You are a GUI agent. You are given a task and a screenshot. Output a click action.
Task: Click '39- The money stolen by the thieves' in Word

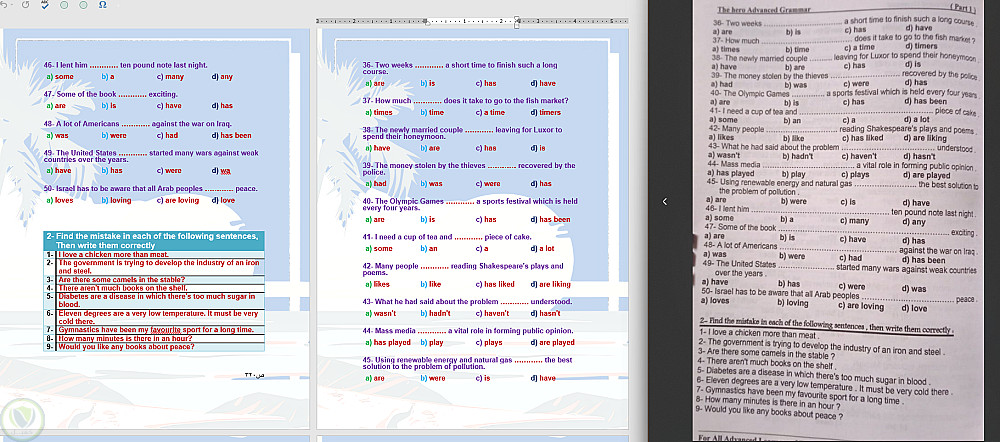(469, 169)
